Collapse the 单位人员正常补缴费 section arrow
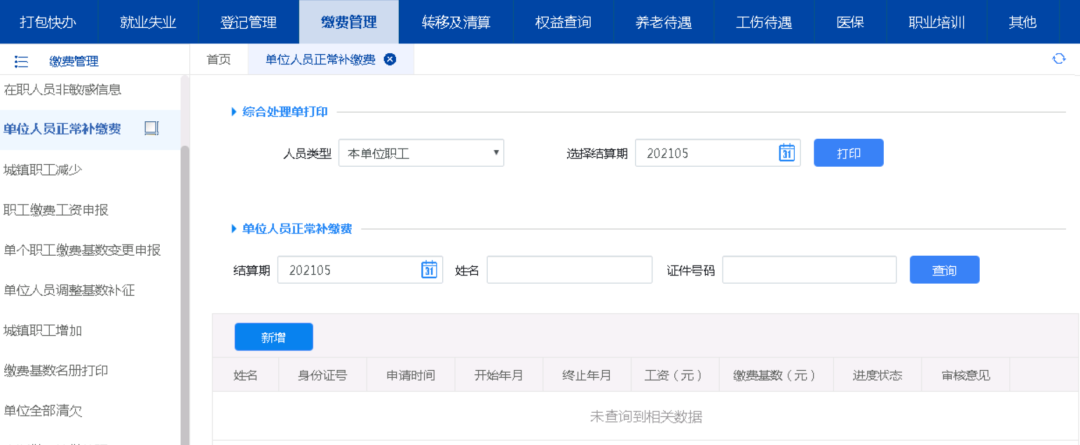The image size is (1080, 445). pos(234,229)
